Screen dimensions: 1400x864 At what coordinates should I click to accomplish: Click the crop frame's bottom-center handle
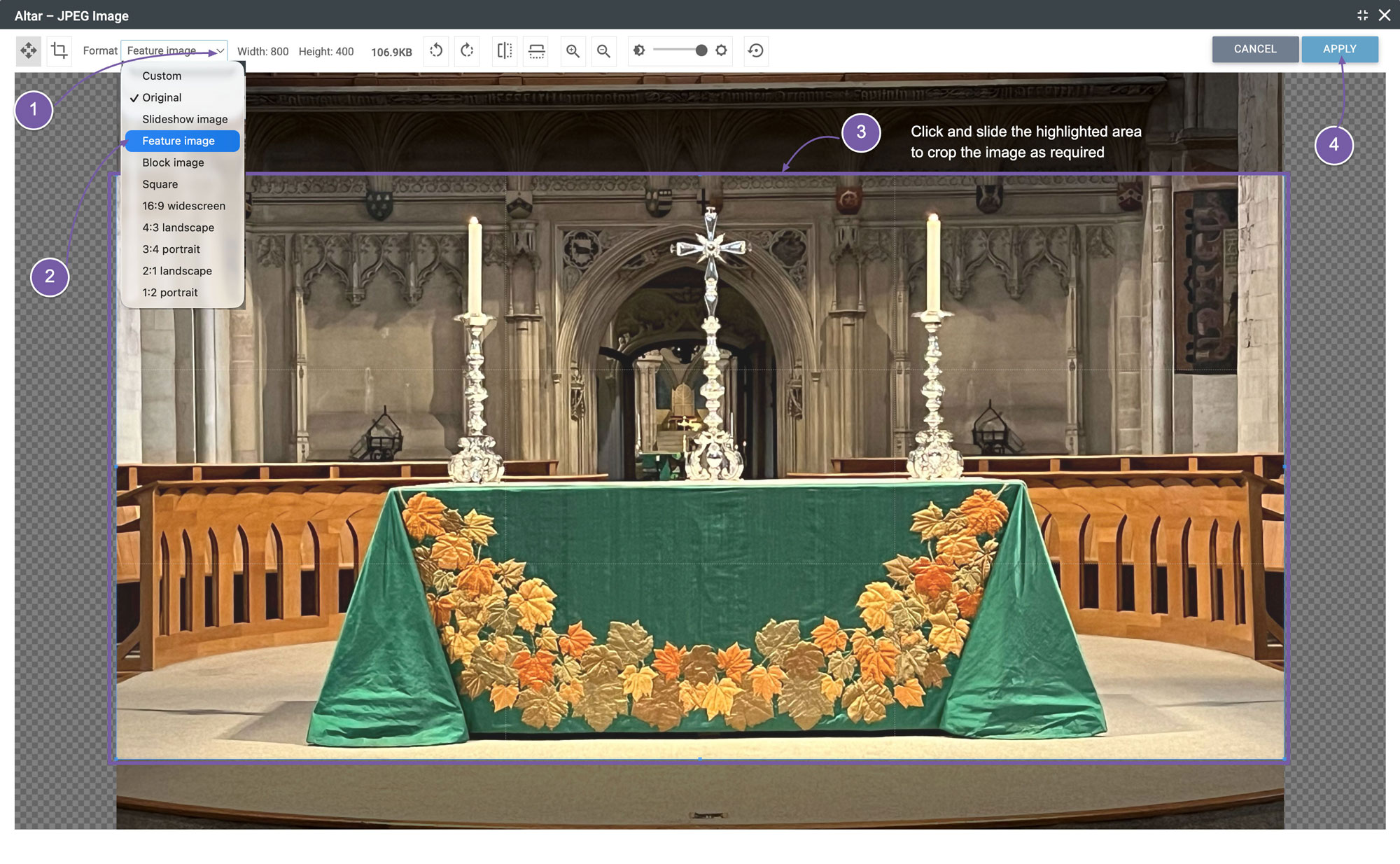(700, 760)
